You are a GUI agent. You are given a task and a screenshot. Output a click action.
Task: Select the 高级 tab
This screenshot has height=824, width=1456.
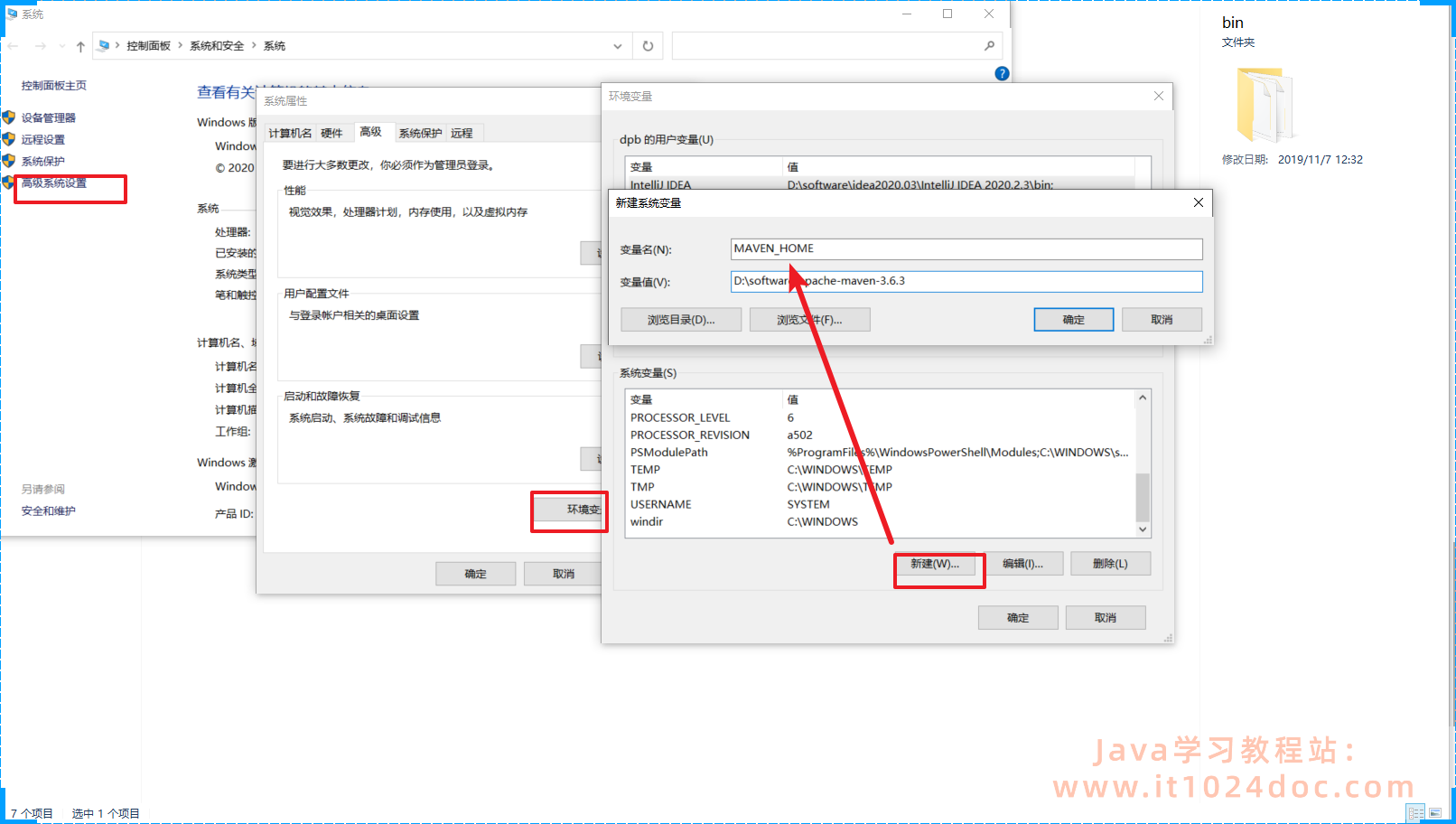click(371, 132)
